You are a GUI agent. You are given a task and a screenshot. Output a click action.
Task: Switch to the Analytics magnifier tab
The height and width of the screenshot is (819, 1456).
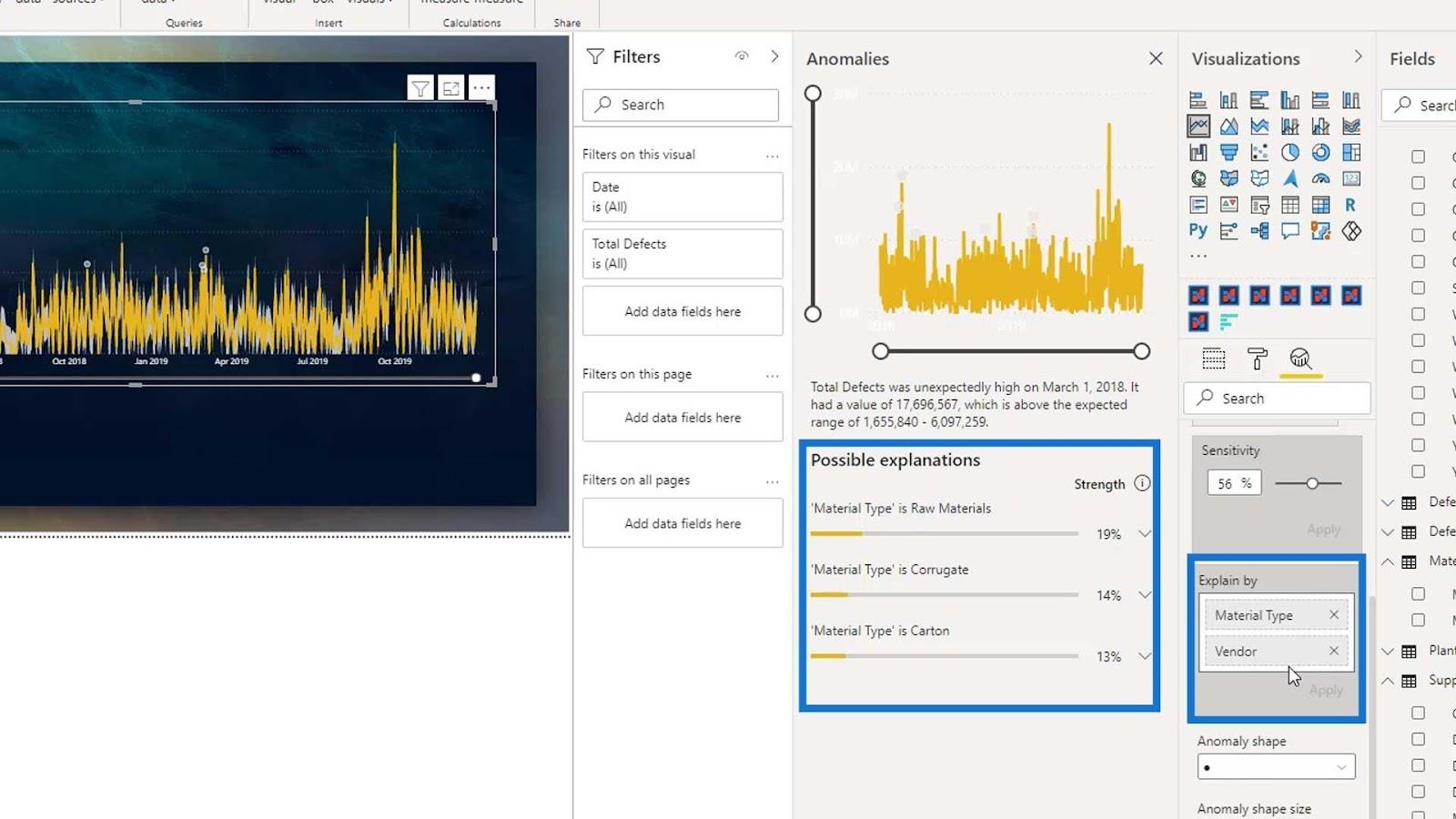click(1300, 359)
